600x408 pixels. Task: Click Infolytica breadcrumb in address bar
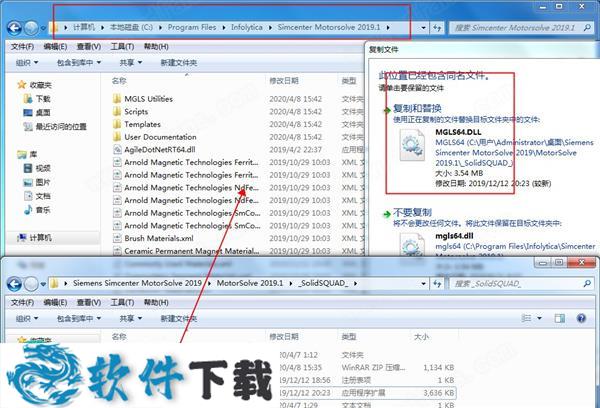click(x=246, y=28)
